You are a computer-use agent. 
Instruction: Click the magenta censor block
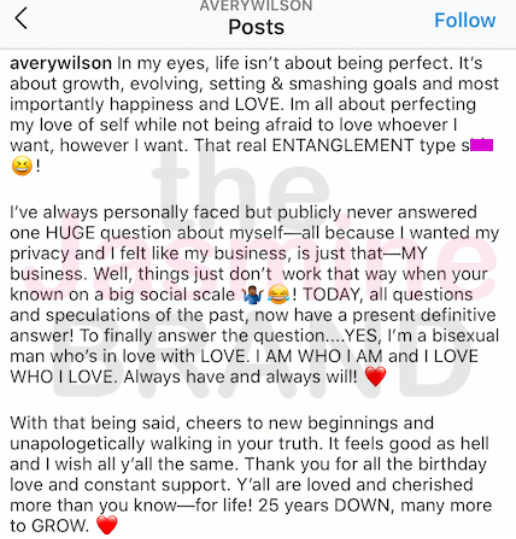[481, 145]
